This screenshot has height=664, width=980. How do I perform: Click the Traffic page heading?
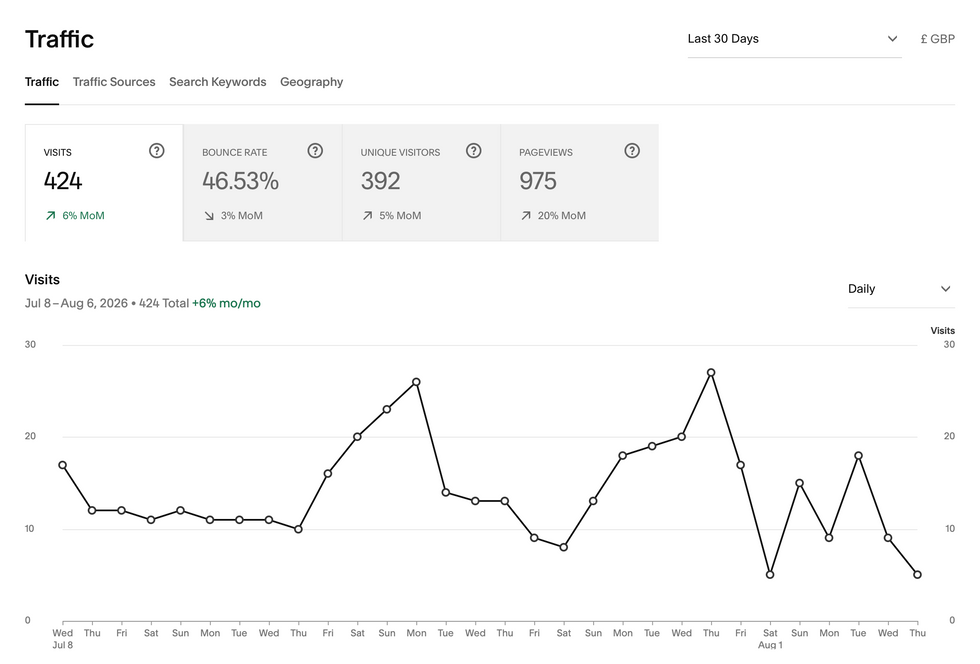click(59, 39)
